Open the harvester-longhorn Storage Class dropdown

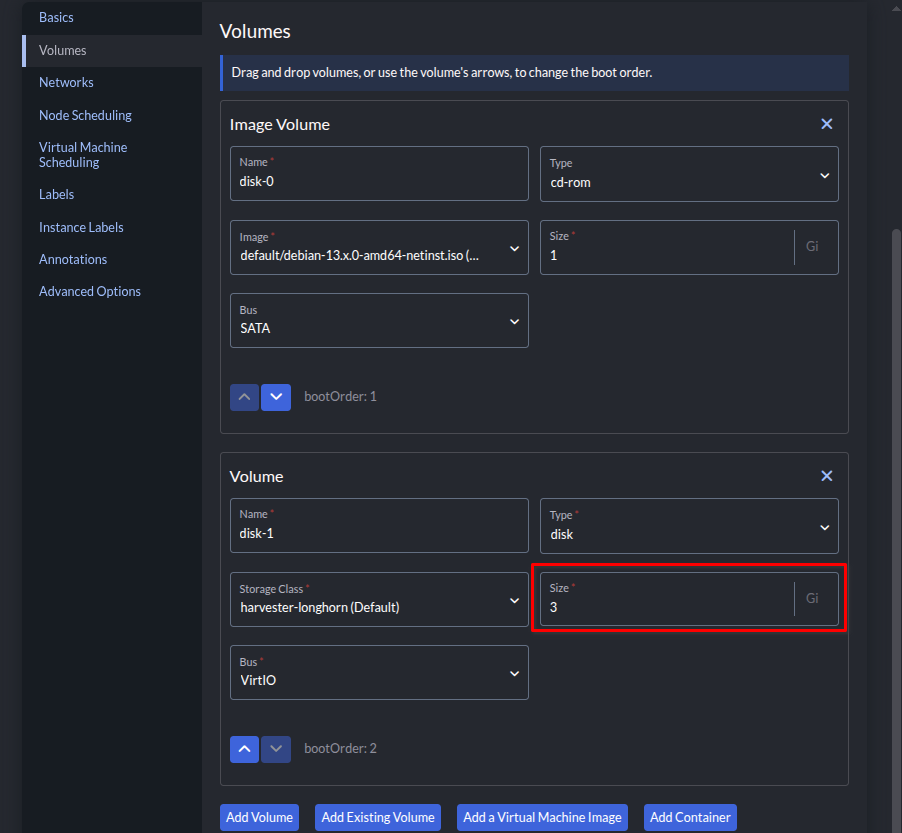[x=379, y=599]
